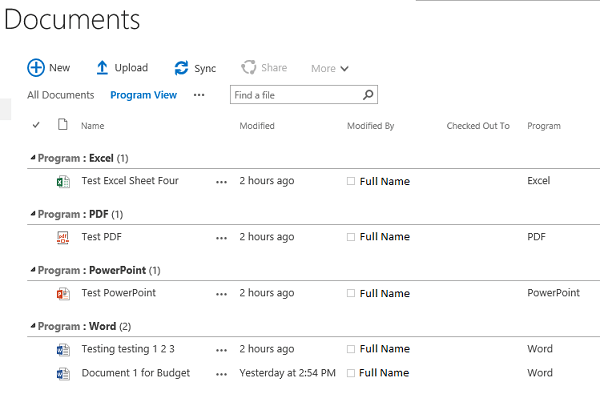
Task: Click the Word icon beside Document 1 for Budget
Action: point(63,374)
